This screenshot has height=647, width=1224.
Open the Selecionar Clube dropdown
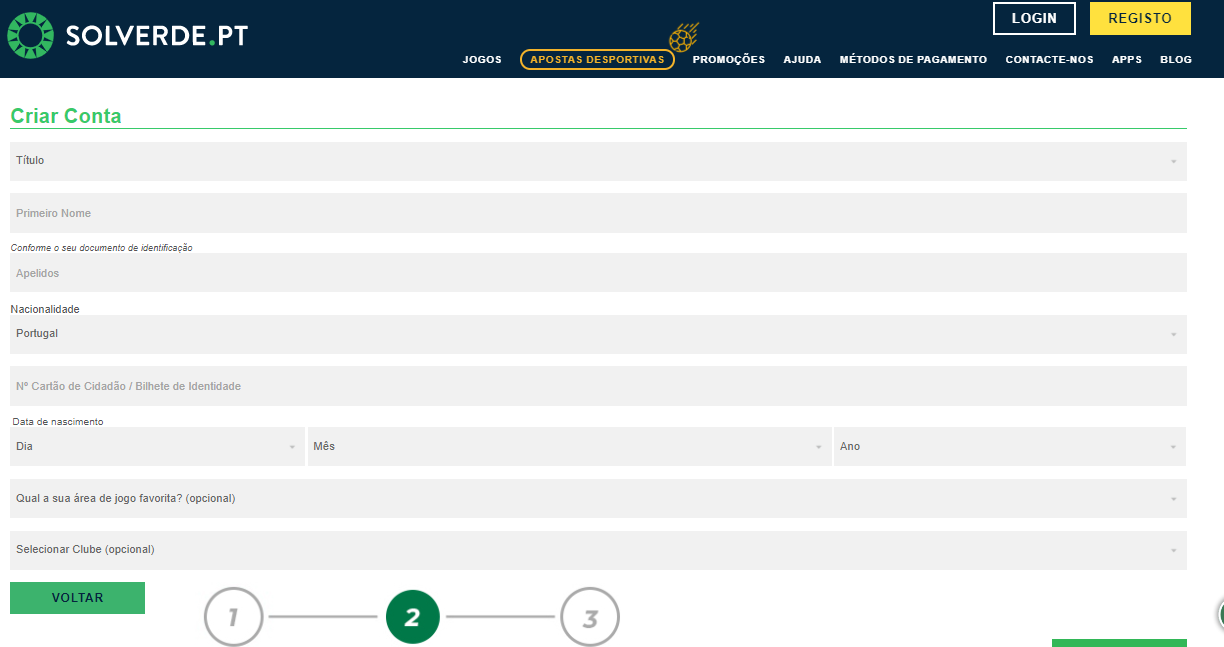click(598, 550)
